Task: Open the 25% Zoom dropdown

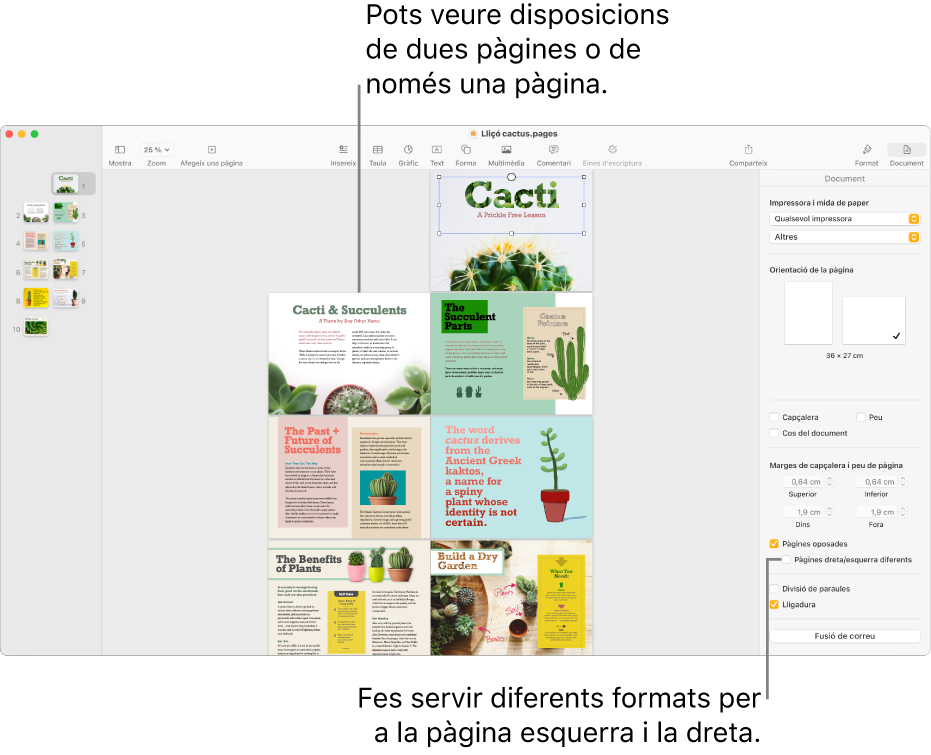Action: coord(156,150)
